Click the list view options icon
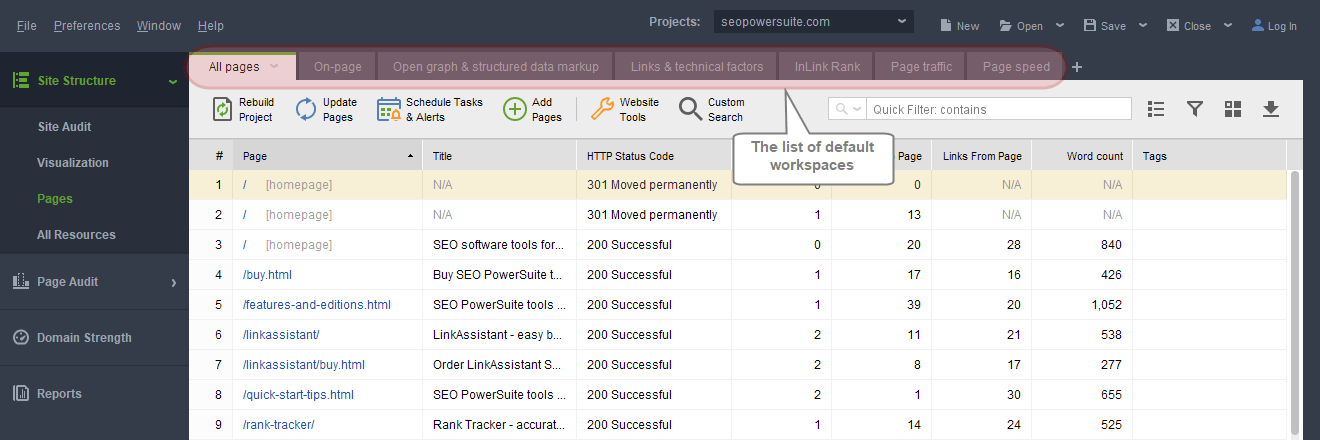 pyautogui.click(x=1156, y=109)
